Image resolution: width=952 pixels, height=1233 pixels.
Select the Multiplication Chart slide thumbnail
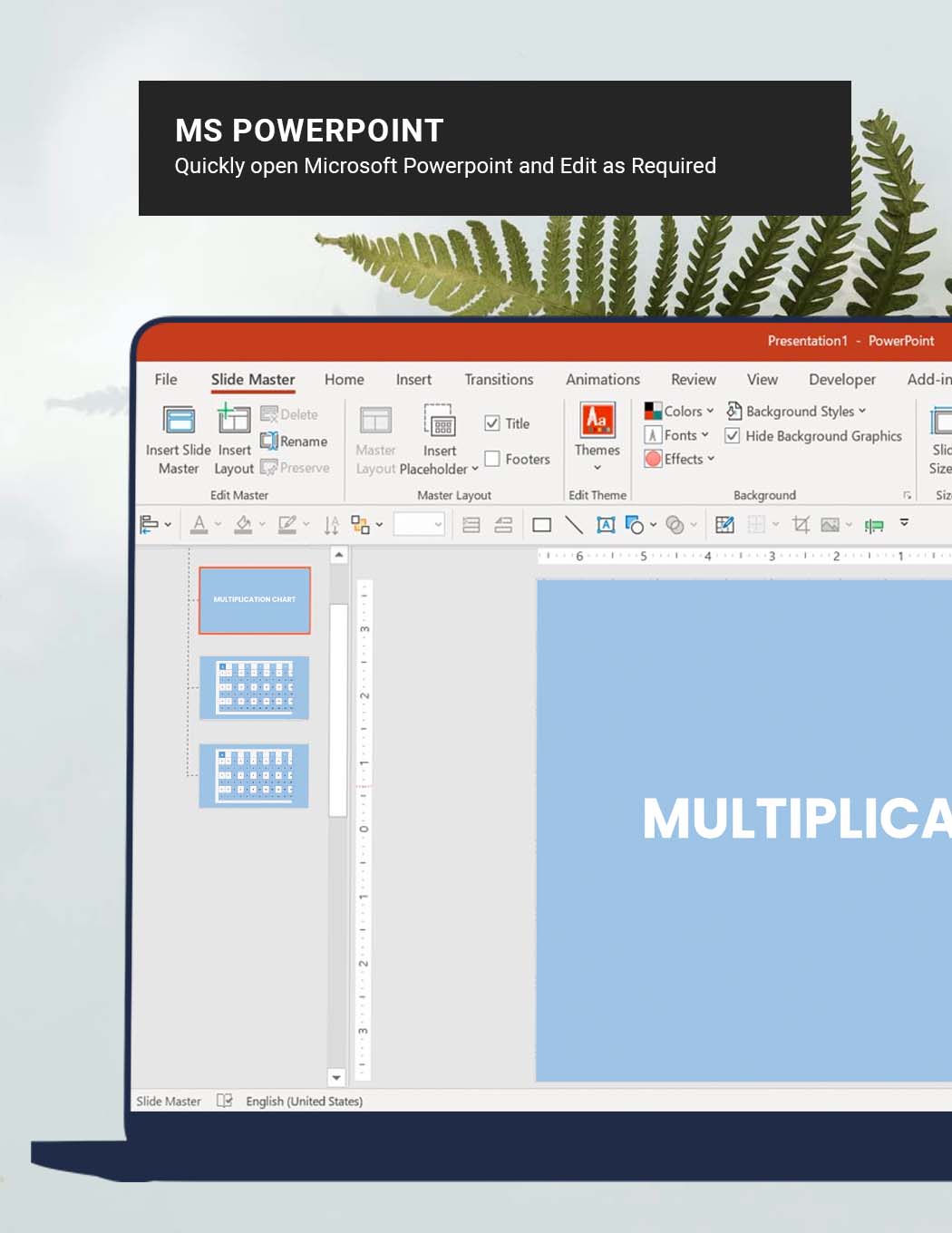[x=254, y=600]
